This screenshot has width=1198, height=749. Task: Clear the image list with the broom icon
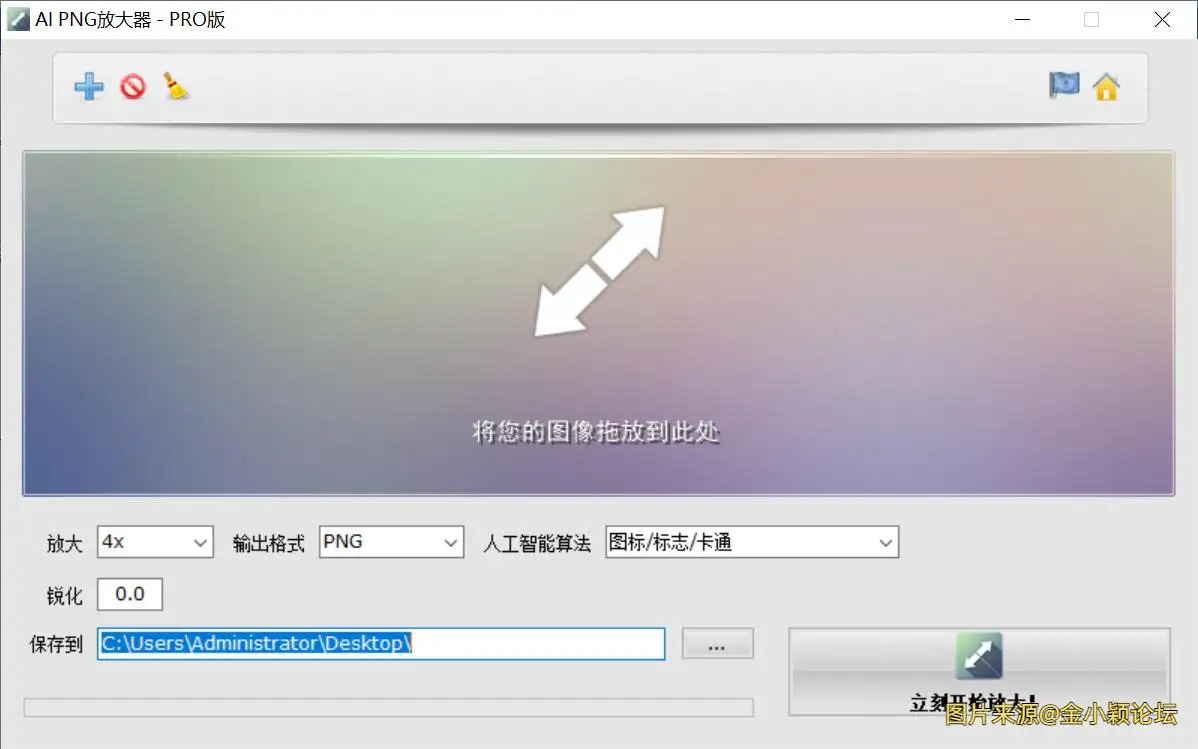point(176,86)
